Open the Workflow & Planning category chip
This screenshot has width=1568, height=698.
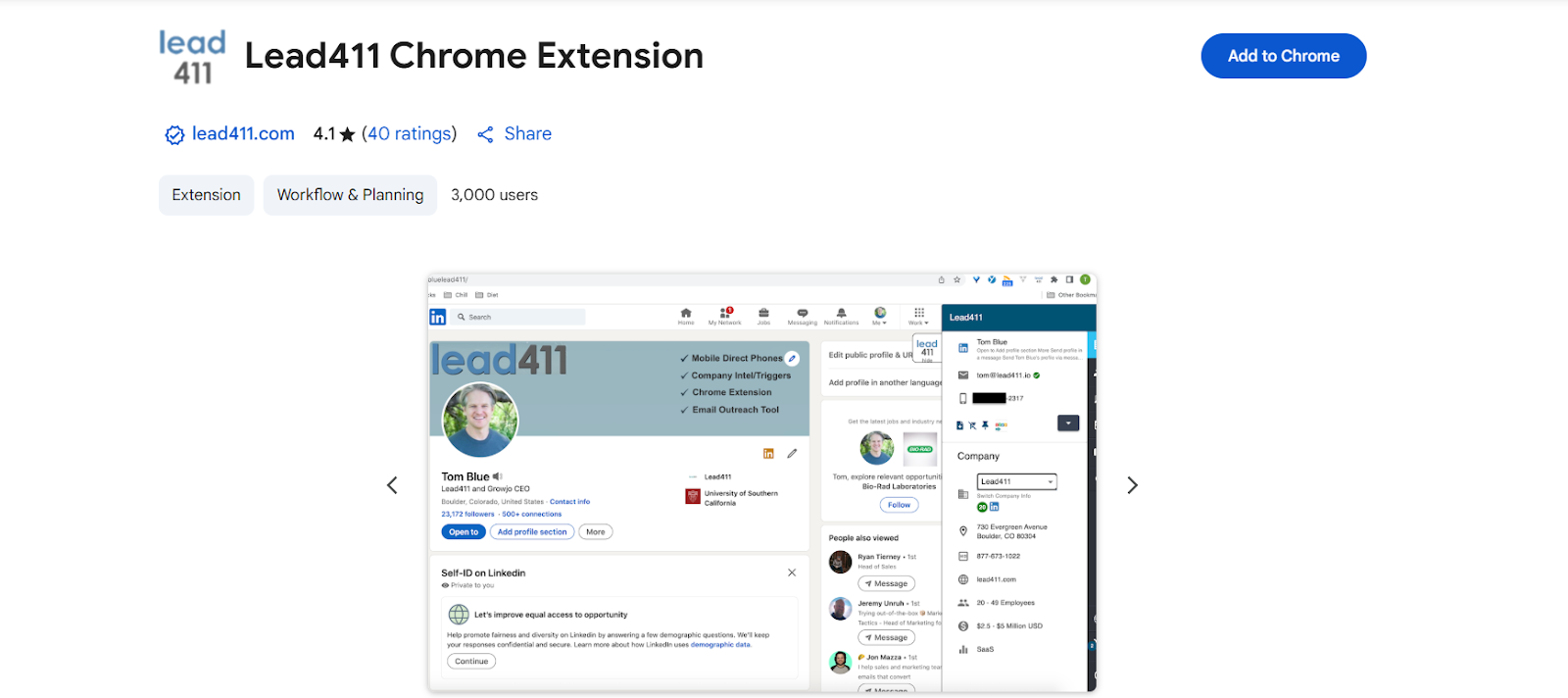(350, 195)
